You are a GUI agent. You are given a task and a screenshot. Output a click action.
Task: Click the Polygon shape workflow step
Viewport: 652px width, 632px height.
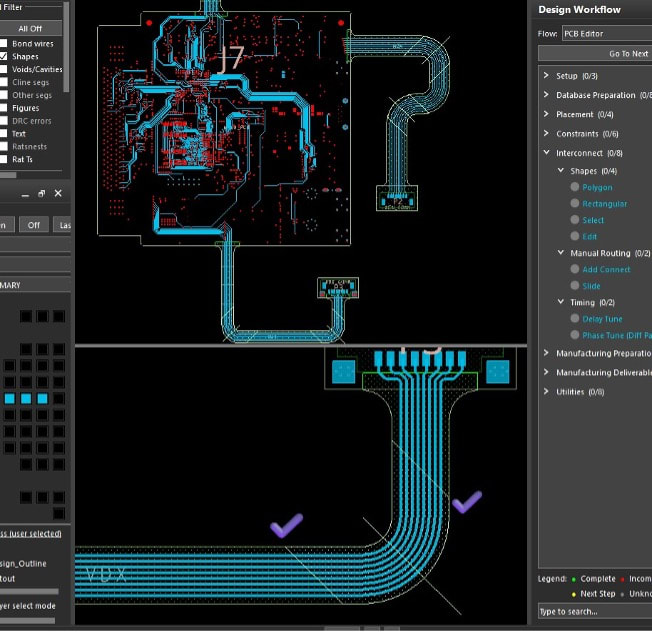coord(597,187)
